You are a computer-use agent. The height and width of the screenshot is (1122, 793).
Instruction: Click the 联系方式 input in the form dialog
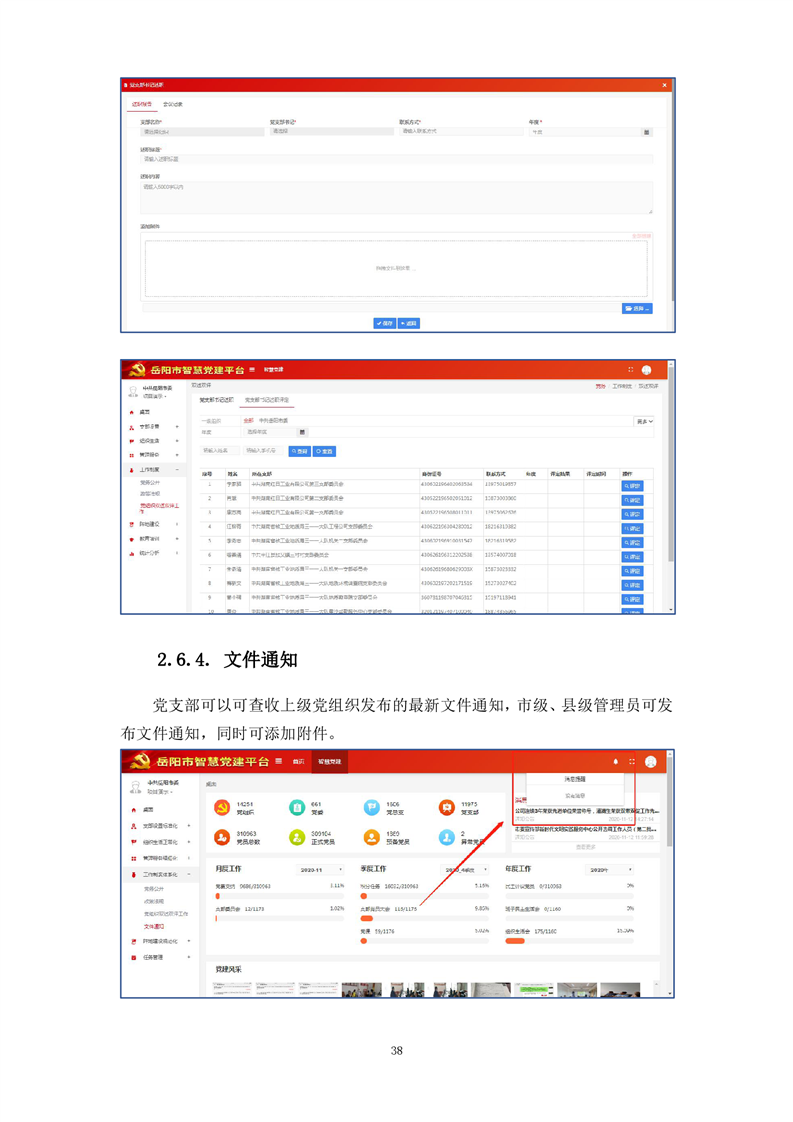pyautogui.click(x=461, y=132)
